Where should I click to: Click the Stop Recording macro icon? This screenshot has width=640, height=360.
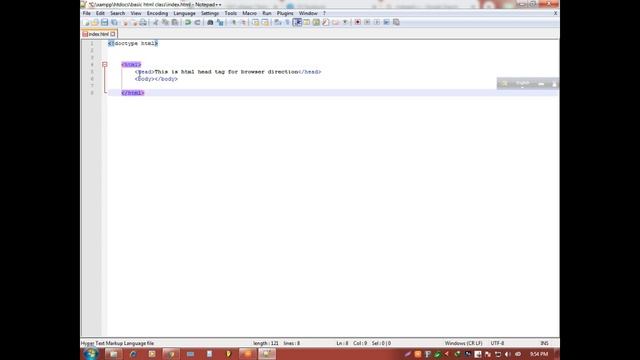tap(367, 22)
